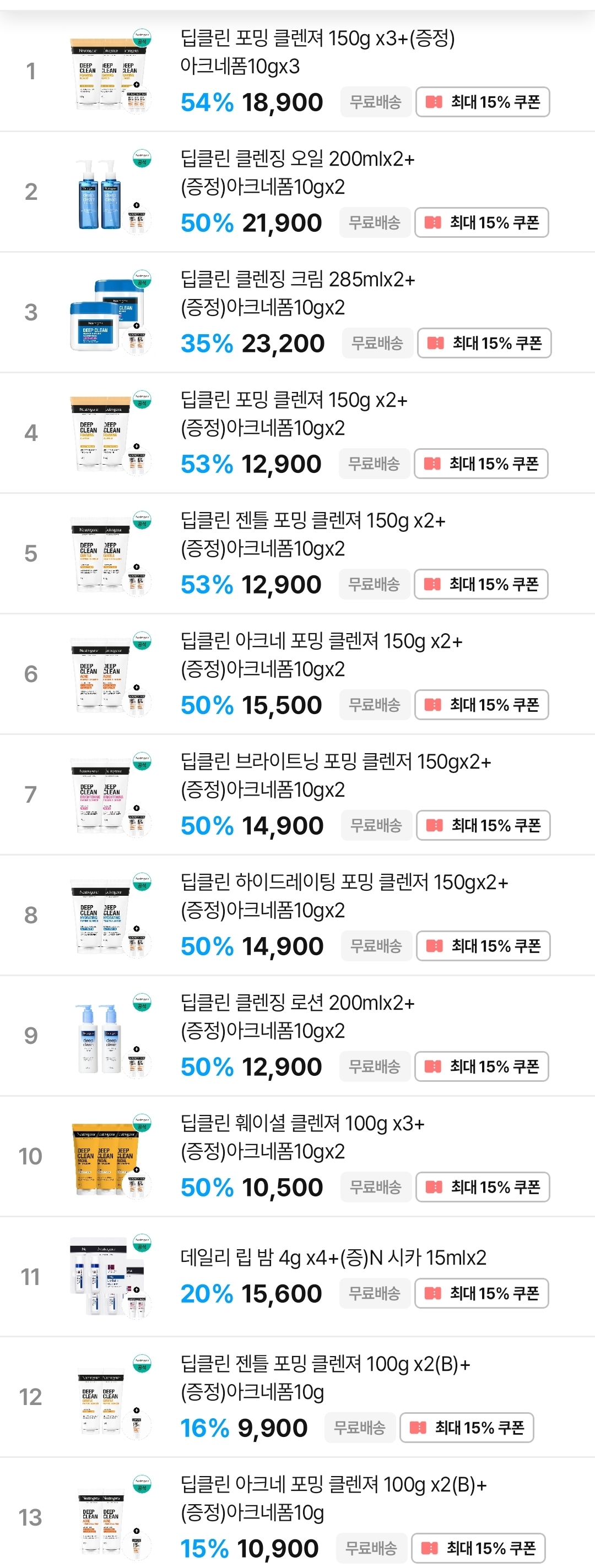
Task: Open 딥클린 클렌징 크림 285ml title link
Action: click(x=297, y=293)
